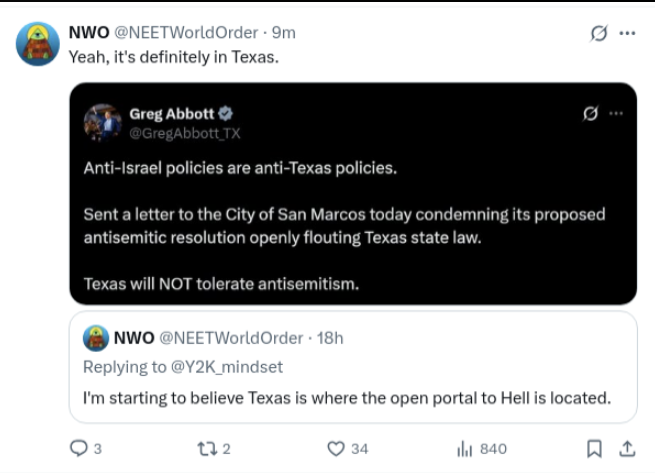Open Greg Abbott's profile picture
This screenshot has width=655, height=473.
102,122
